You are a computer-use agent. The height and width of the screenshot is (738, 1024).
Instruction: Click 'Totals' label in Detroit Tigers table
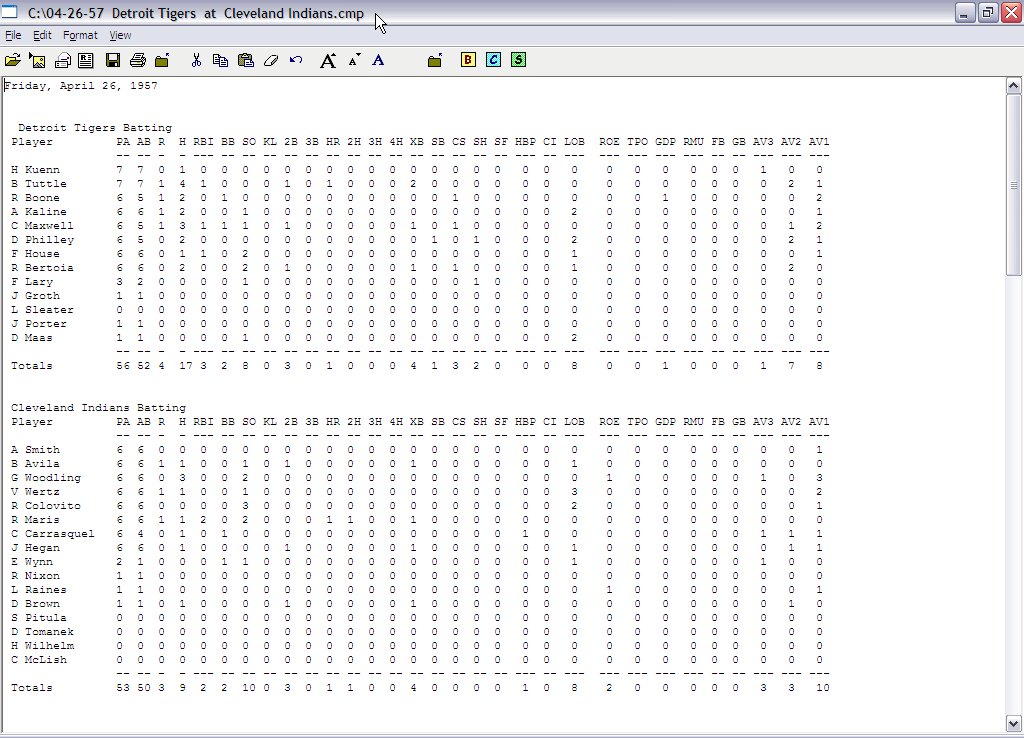pos(31,366)
